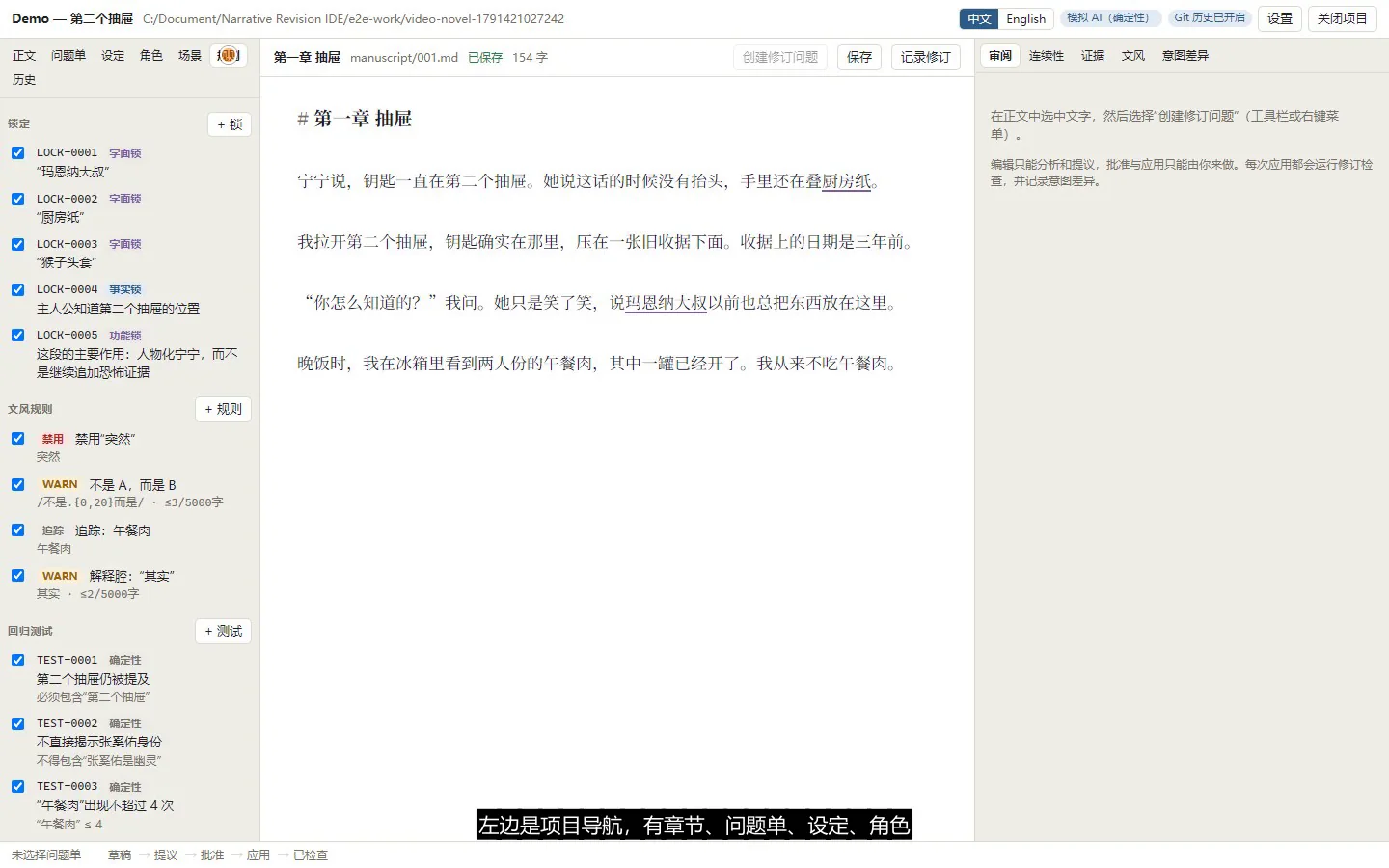Image resolution: width=1389 pixels, height=868 pixels.
Task: Uncheck the TEST-0003 午餐肉 test
Action: (17, 786)
